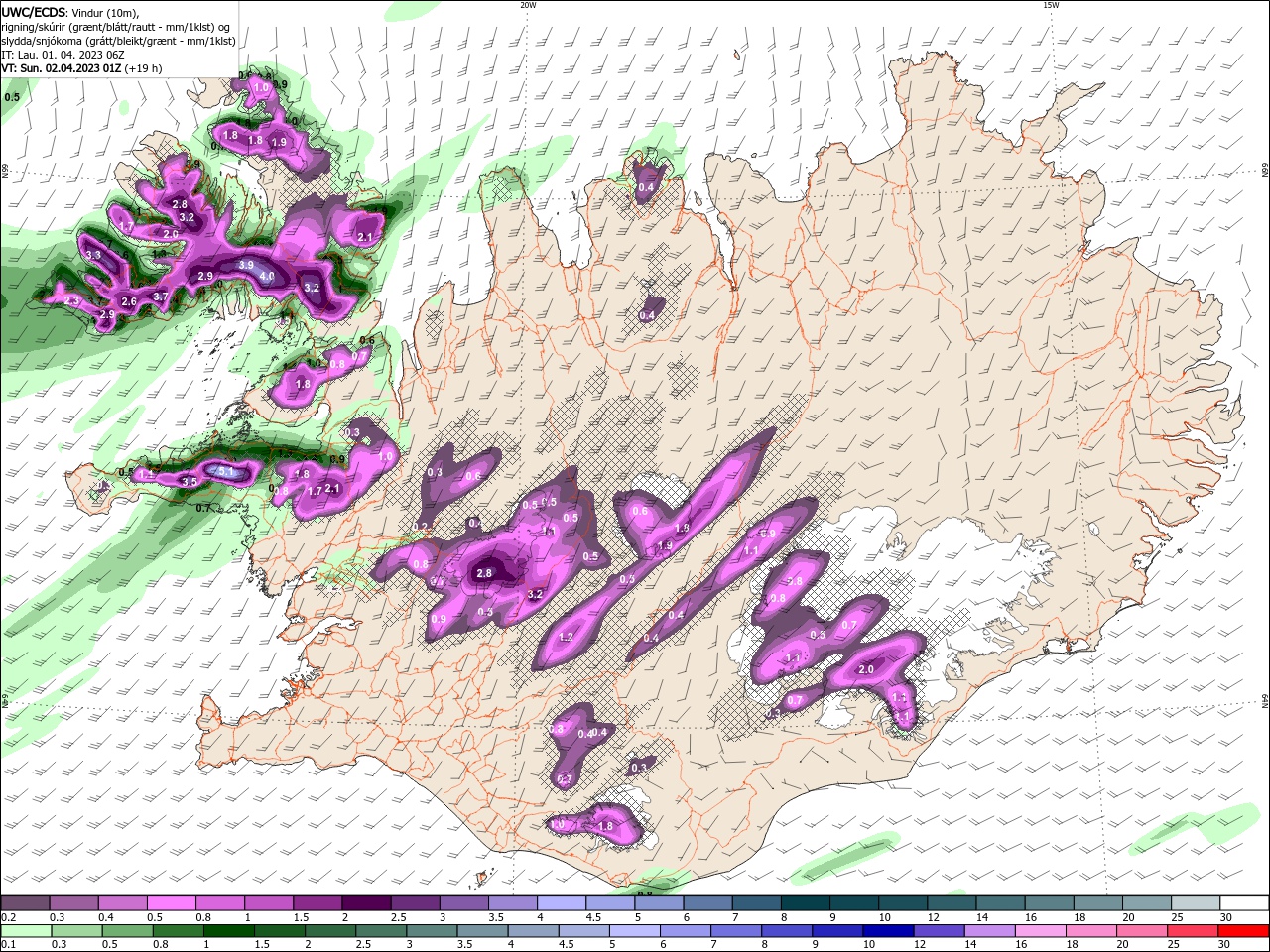This screenshot has height=952, width=1270.
Task: Click the UWC/ECDS title text
Action: [x=34, y=12]
